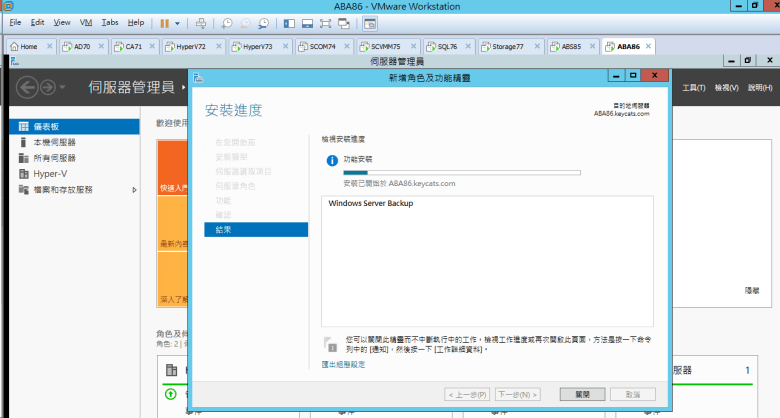
Task: Open the VM menu
Action: (x=85, y=22)
